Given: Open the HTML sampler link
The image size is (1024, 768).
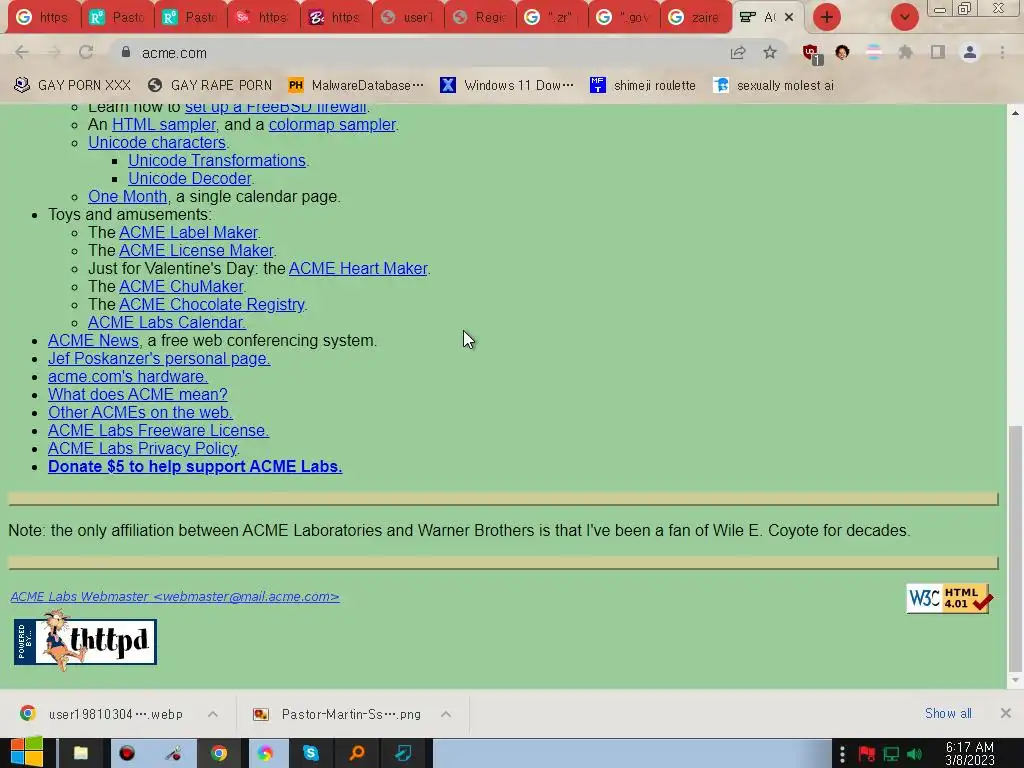Looking at the screenshot, I should coord(163,124).
